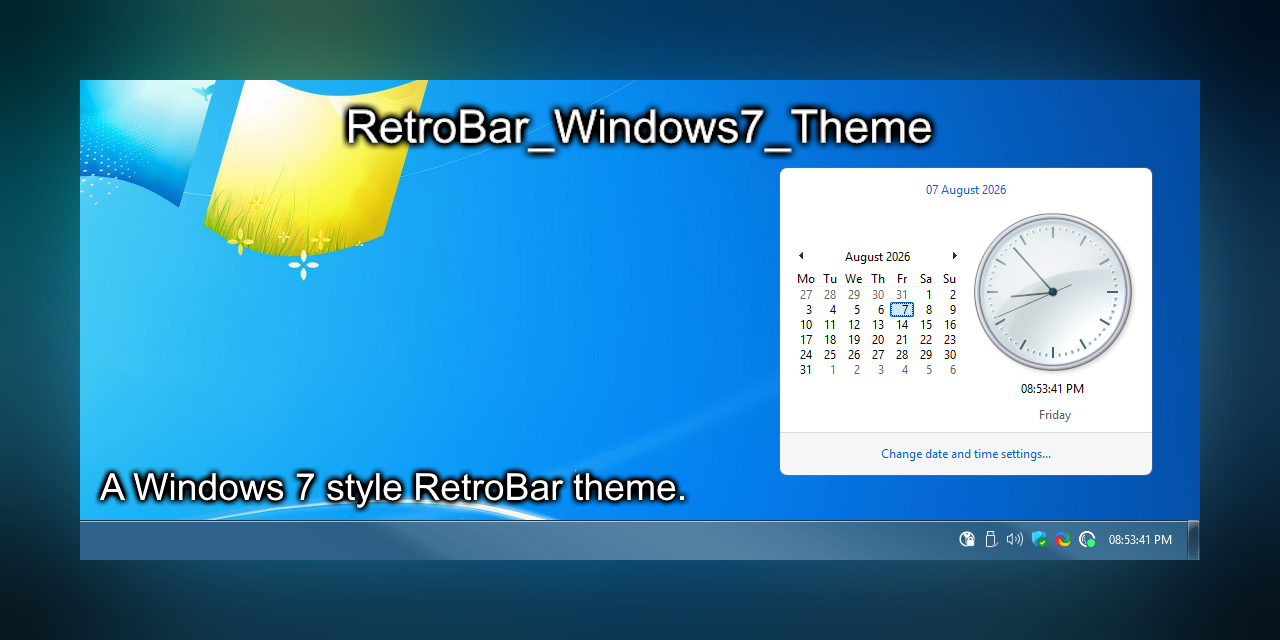Viewport: 1280px width, 640px height.
Task: Click the digital time 08:53:41 PM under clock
Action: (x=1052, y=389)
